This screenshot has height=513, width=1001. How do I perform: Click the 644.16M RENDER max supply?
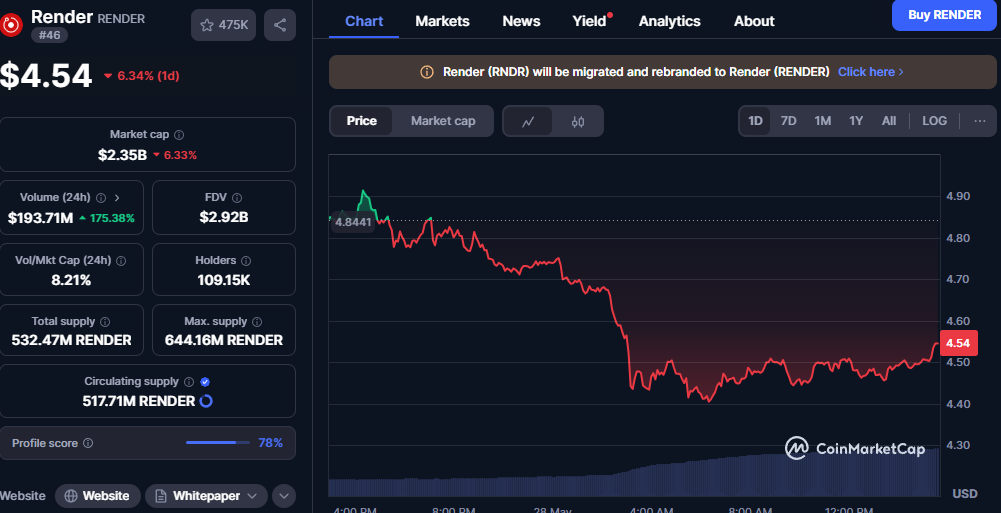click(x=223, y=340)
